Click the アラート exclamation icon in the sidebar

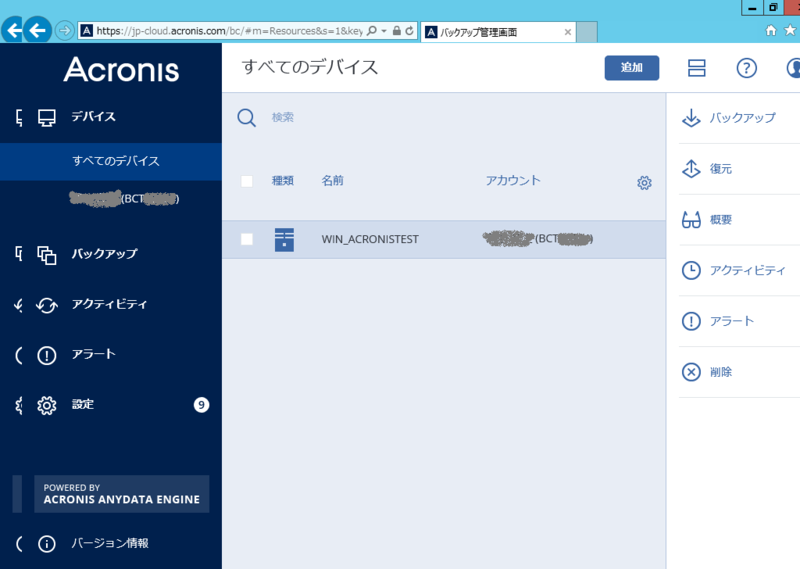coord(46,355)
